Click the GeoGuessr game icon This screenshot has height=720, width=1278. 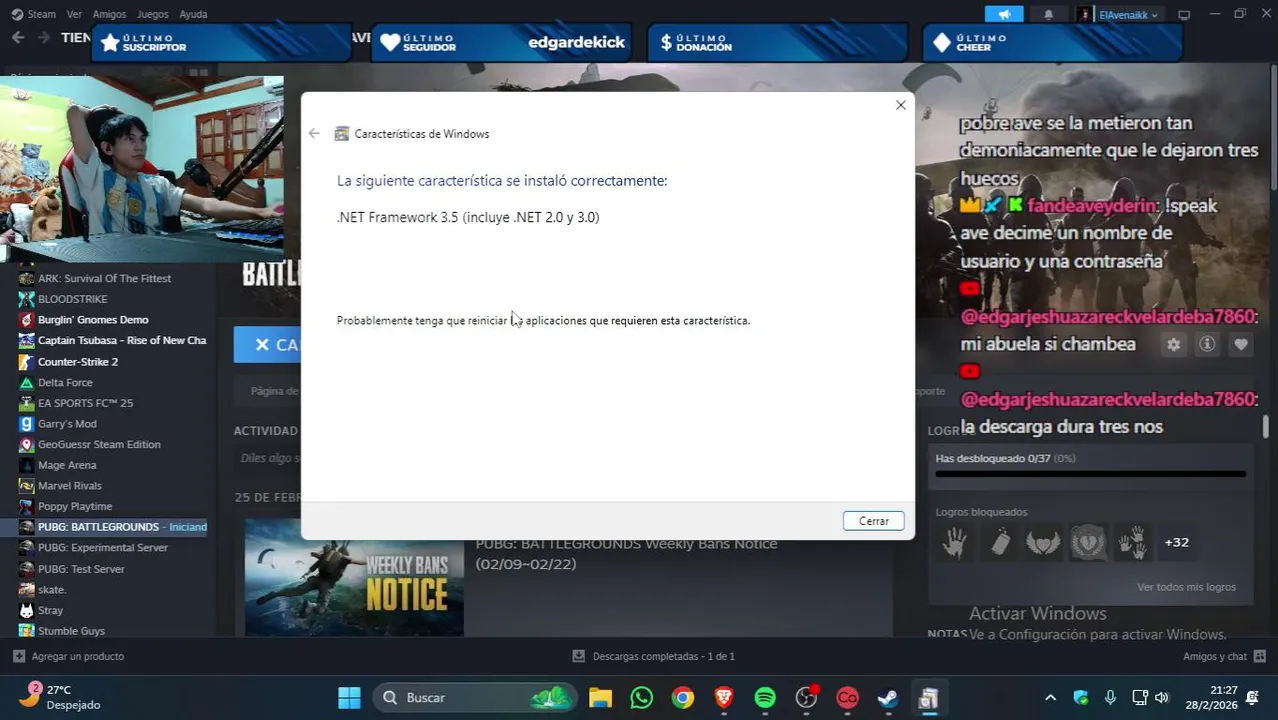[x=27, y=444]
